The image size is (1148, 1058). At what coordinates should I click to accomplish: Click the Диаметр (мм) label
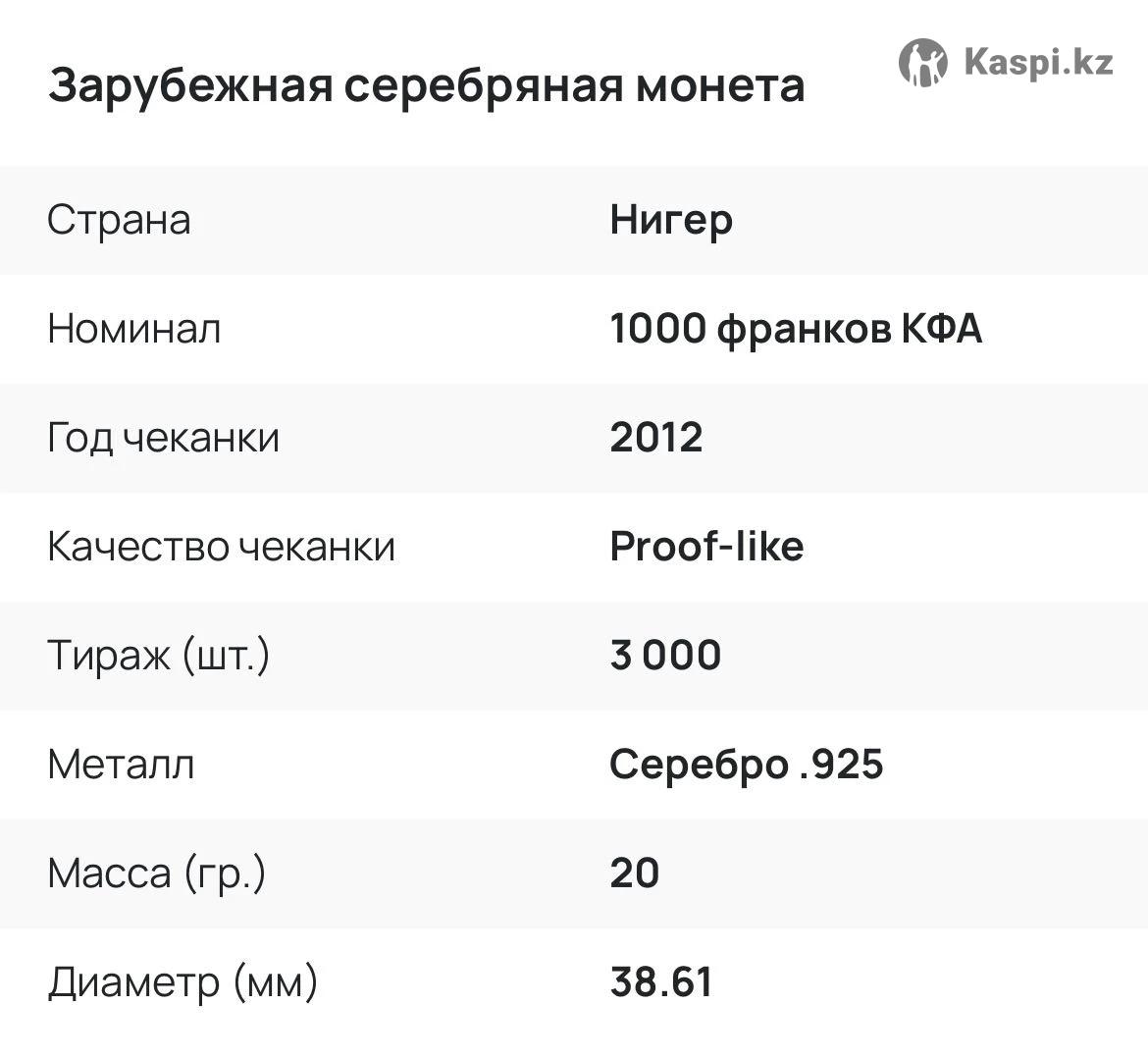[x=183, y=981]
